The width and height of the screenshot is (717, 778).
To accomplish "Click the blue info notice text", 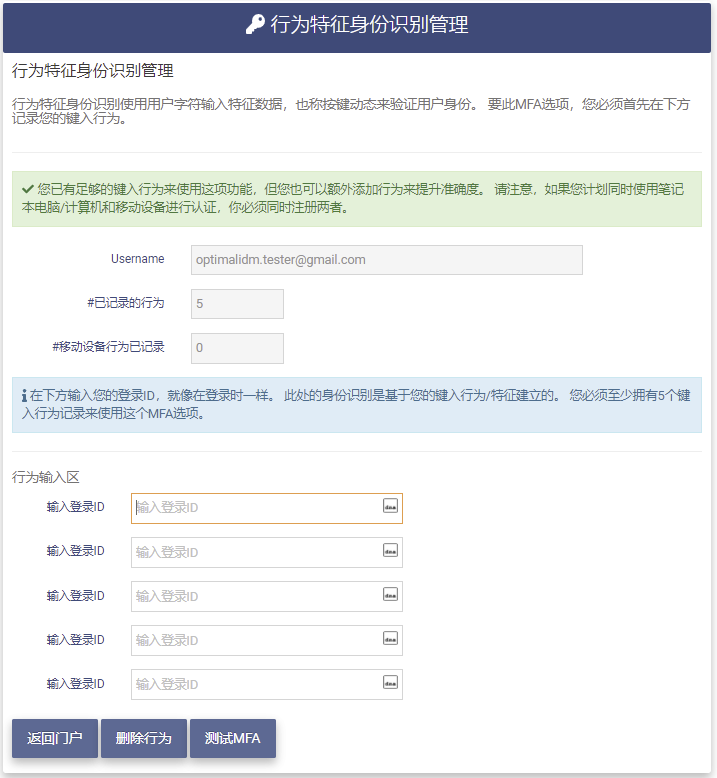I will pyautogui.click(x=356, y=404).
